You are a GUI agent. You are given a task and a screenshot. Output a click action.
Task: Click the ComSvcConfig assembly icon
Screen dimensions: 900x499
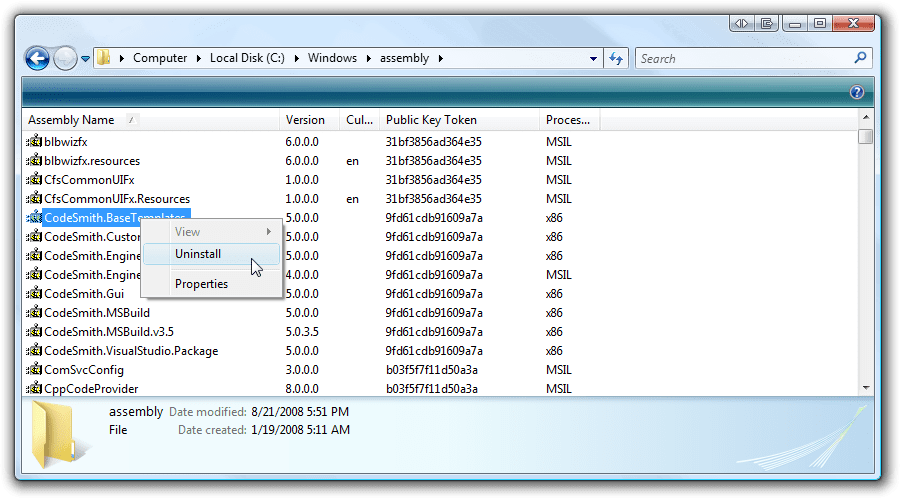pyautogui.click(x=34, y=369)
